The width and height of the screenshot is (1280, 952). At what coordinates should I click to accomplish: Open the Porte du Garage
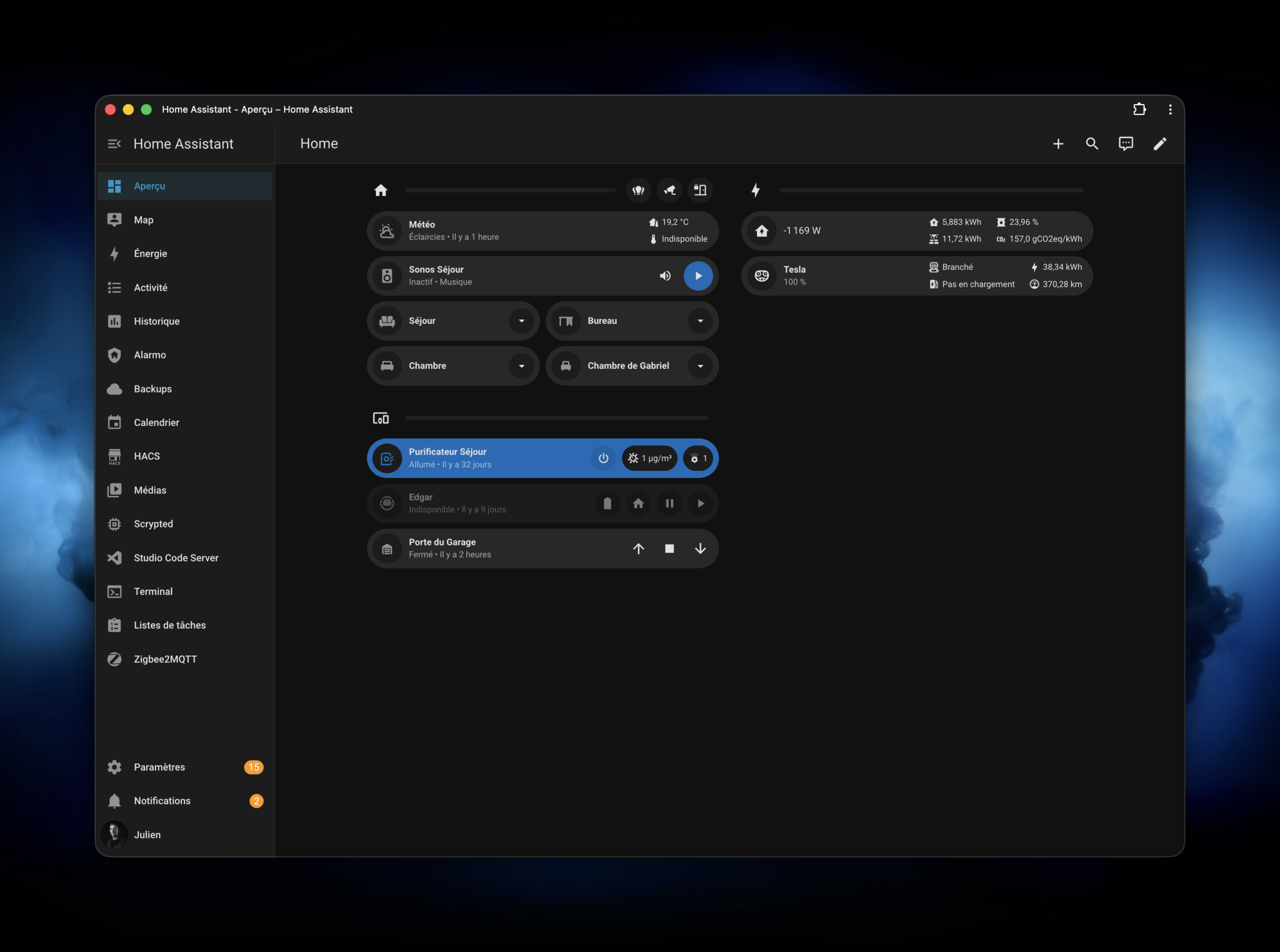pyautogui.click(x=638, y=548)
